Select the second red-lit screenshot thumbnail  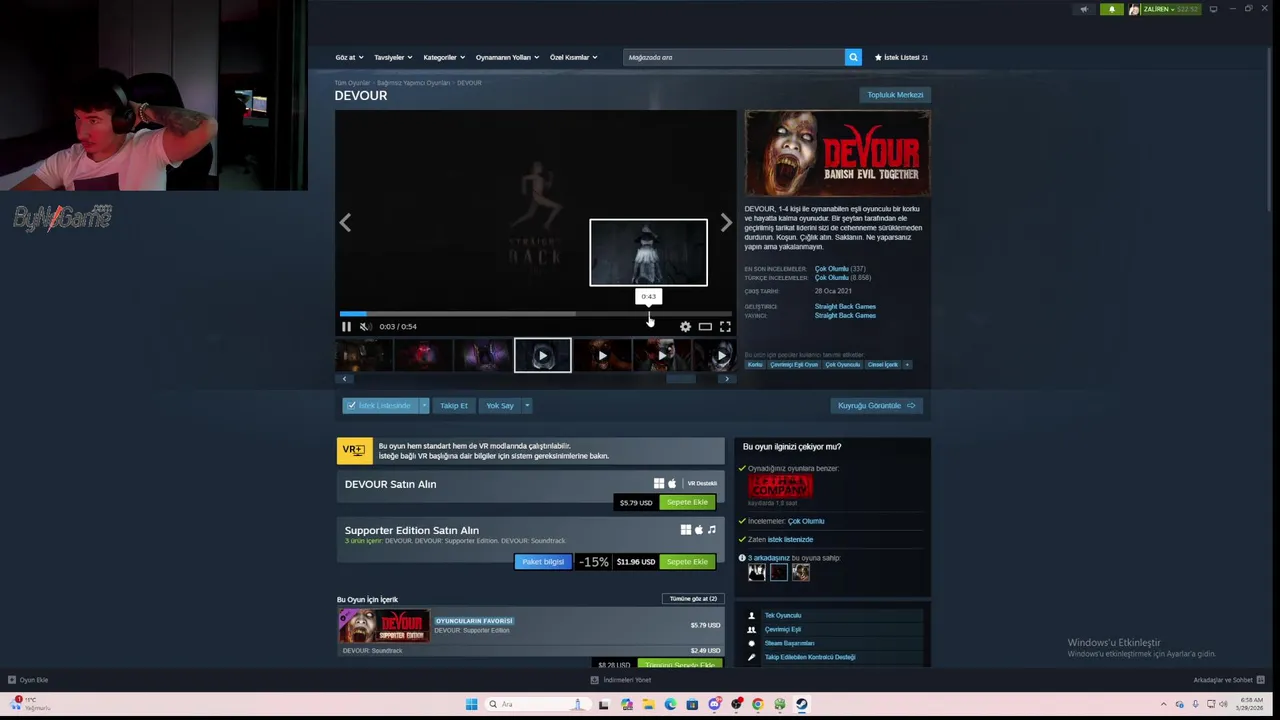(x=423, y=355)
